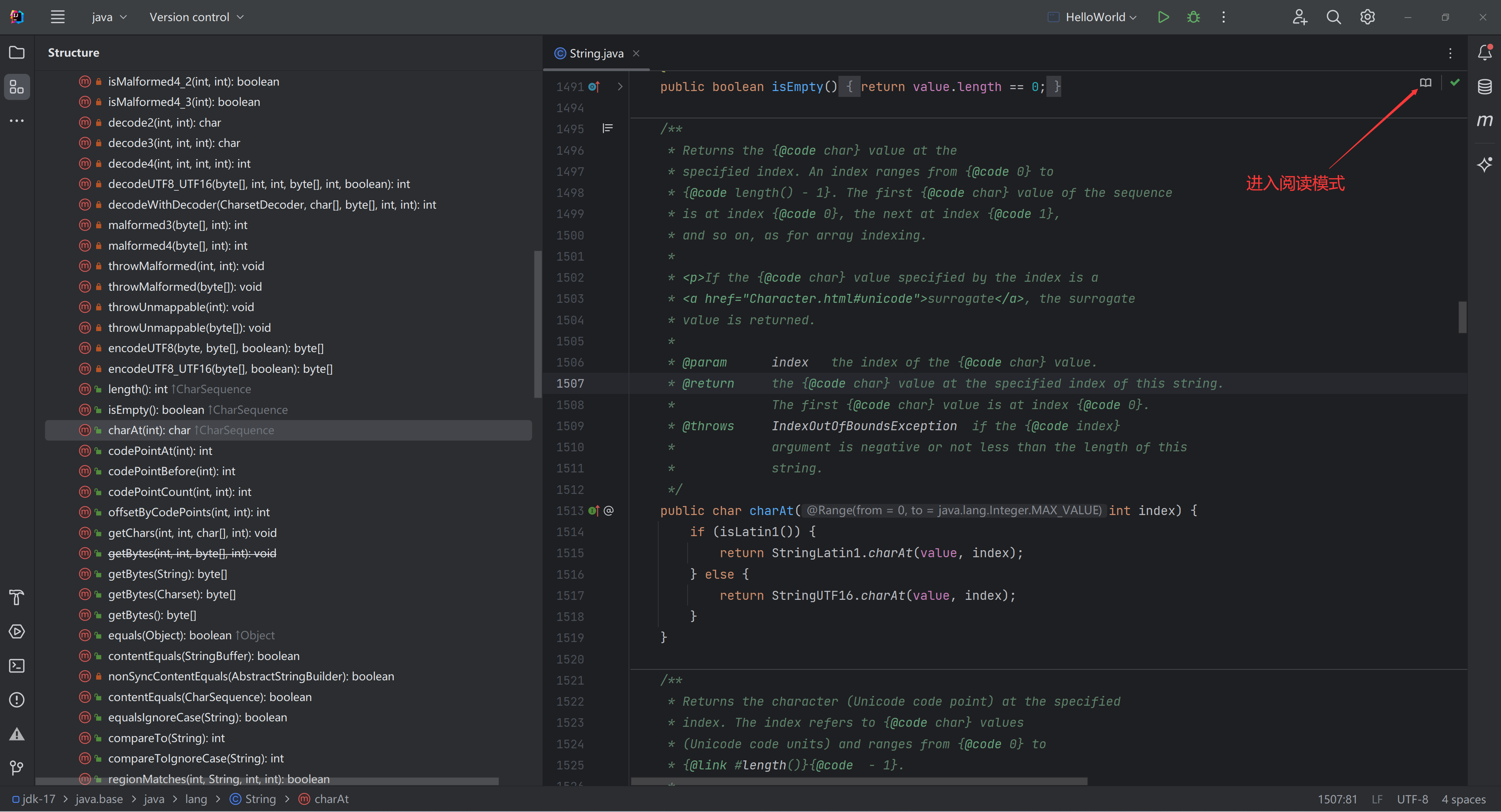This screenshot has width=1501, height=812.
Task: Open Code With Me user icon
Action: coord(1299,17)
